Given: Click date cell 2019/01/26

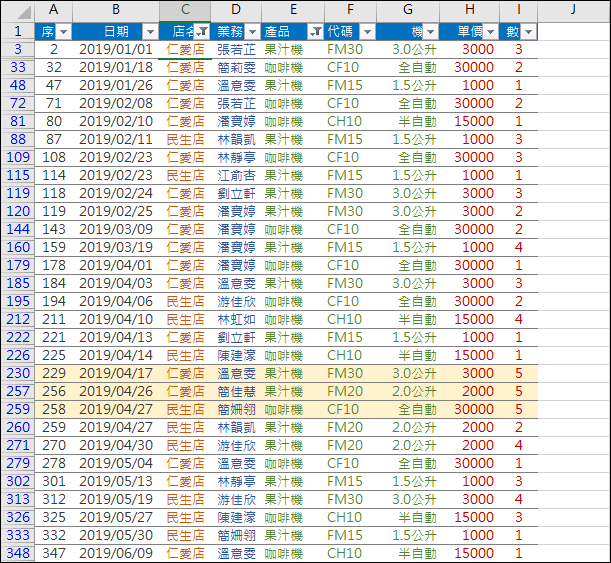Looking at the screenshot, I should [116, 85].
